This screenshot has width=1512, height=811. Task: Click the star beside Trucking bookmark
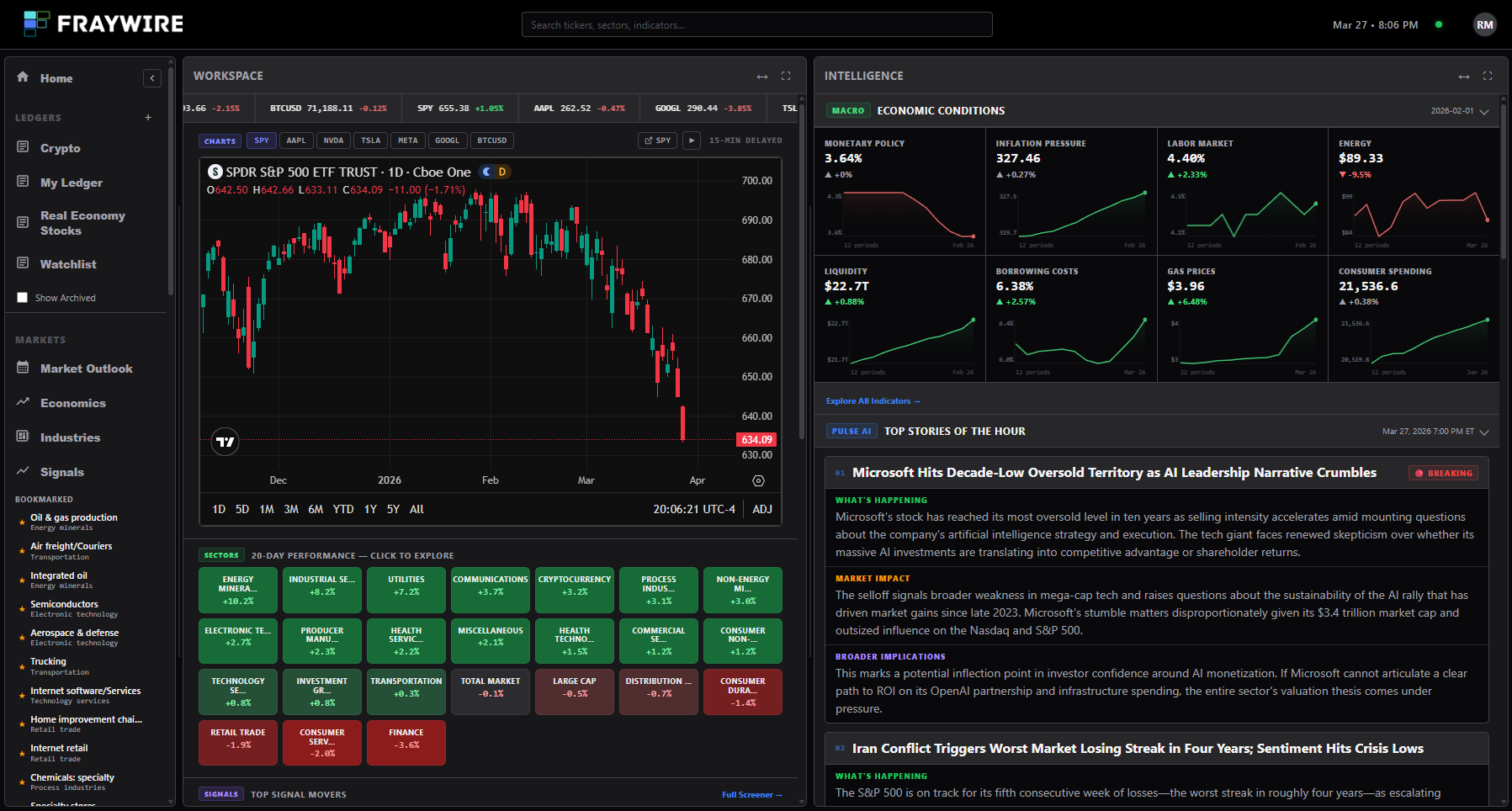(x=22, y=667)
